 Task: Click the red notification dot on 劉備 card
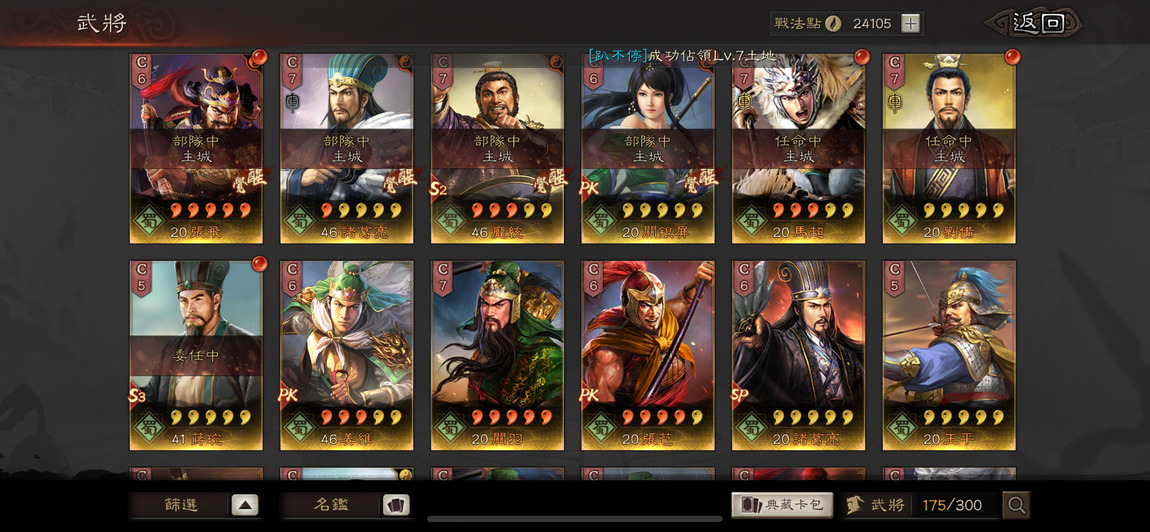[1012, 57]
